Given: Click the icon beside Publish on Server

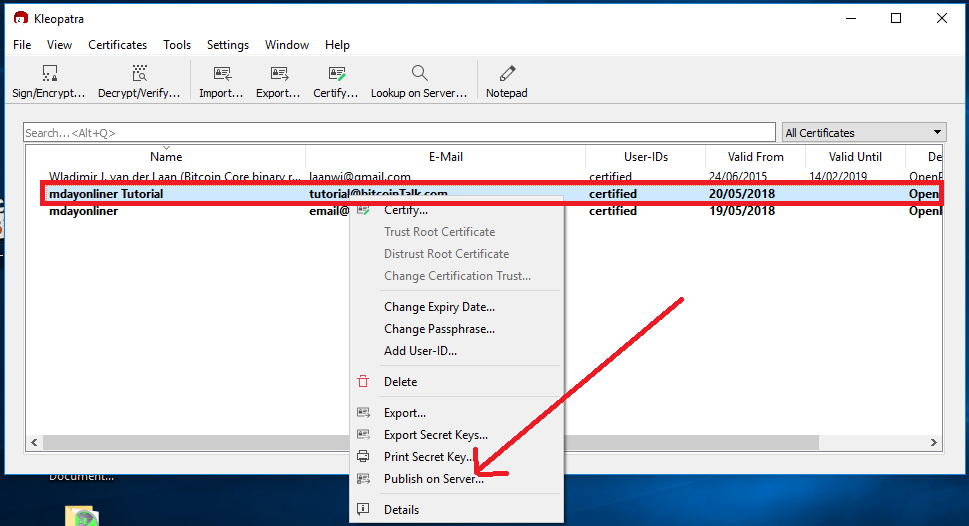Looking at the screenshot, I should [363, 478].
